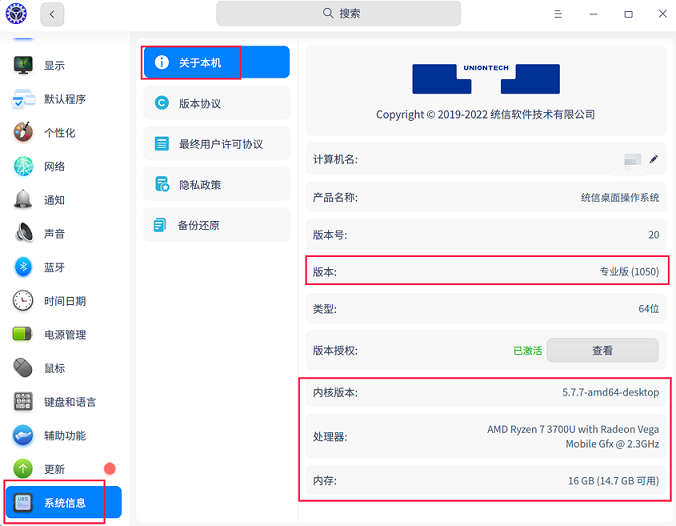Select 系统信息 in the sidebar
The height and width of the screenshot is (526, 676).
coord(63,502)
